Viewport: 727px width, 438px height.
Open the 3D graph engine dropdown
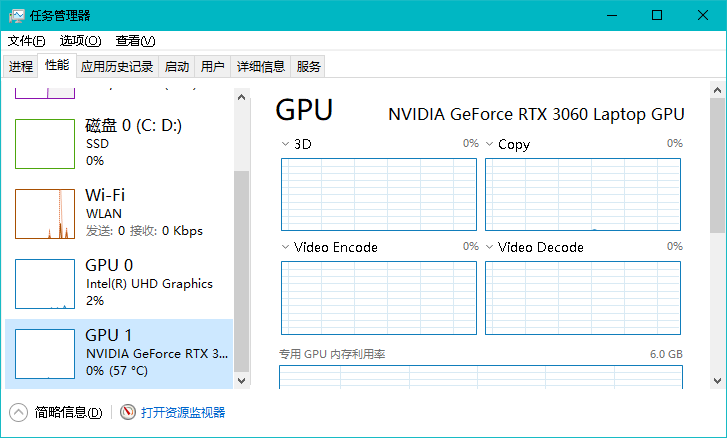[286, 144]
